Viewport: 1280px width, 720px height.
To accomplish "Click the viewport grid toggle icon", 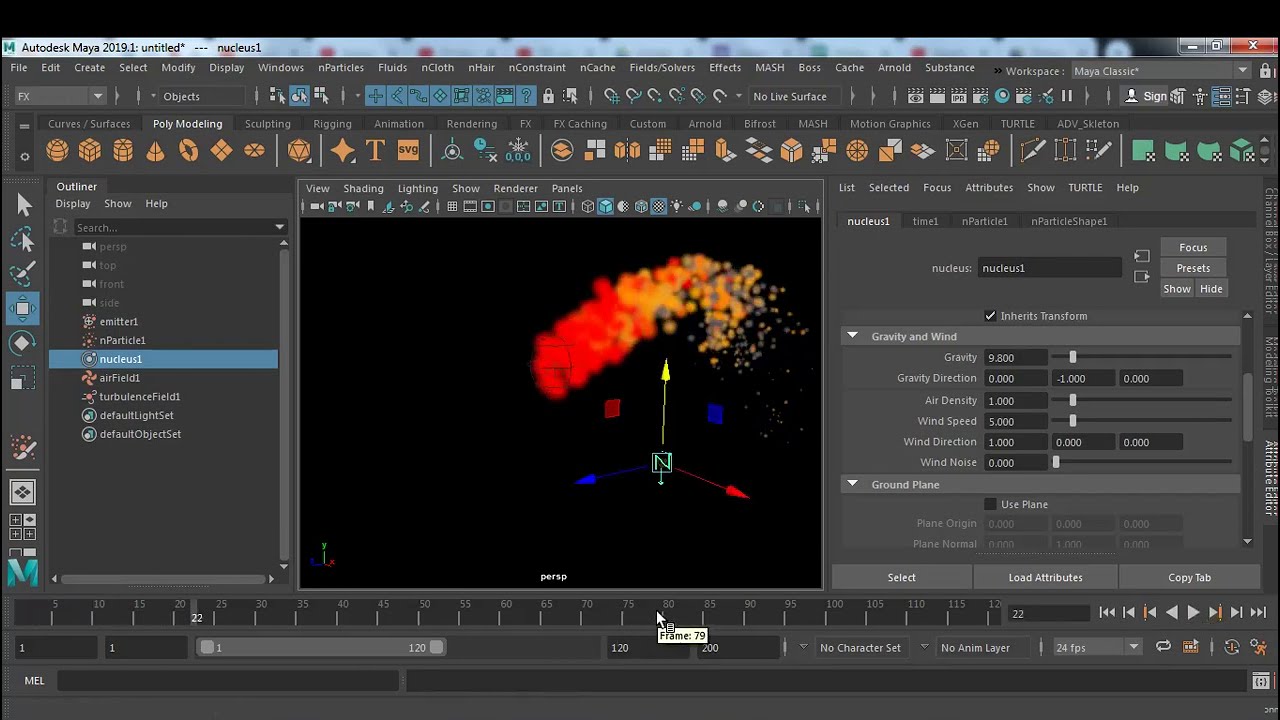I will pos(452,206).
